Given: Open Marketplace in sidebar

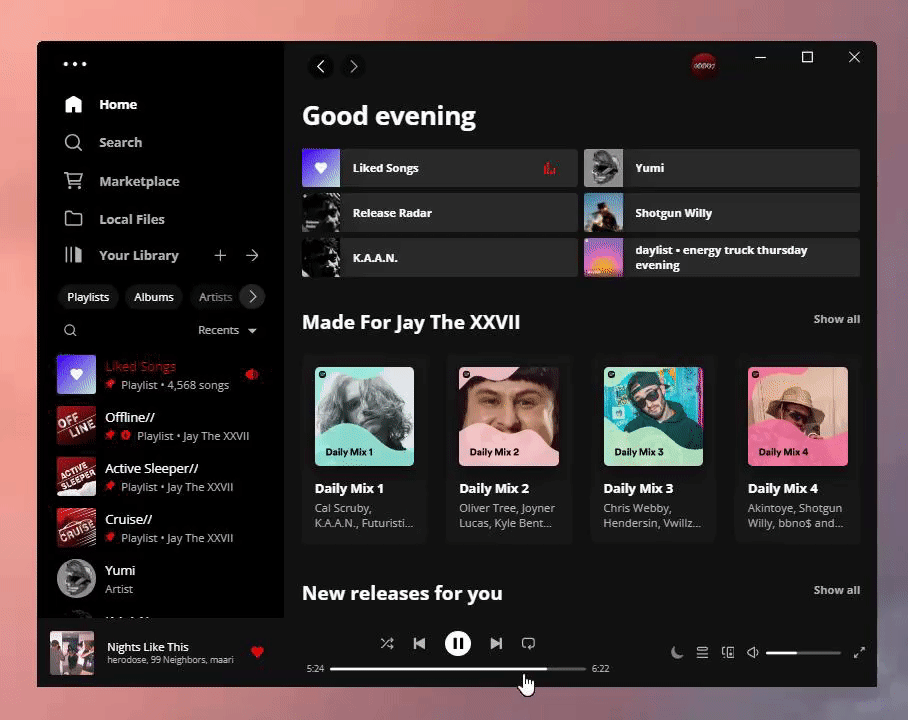Looking at the screenshot, I should pos(122,181).
